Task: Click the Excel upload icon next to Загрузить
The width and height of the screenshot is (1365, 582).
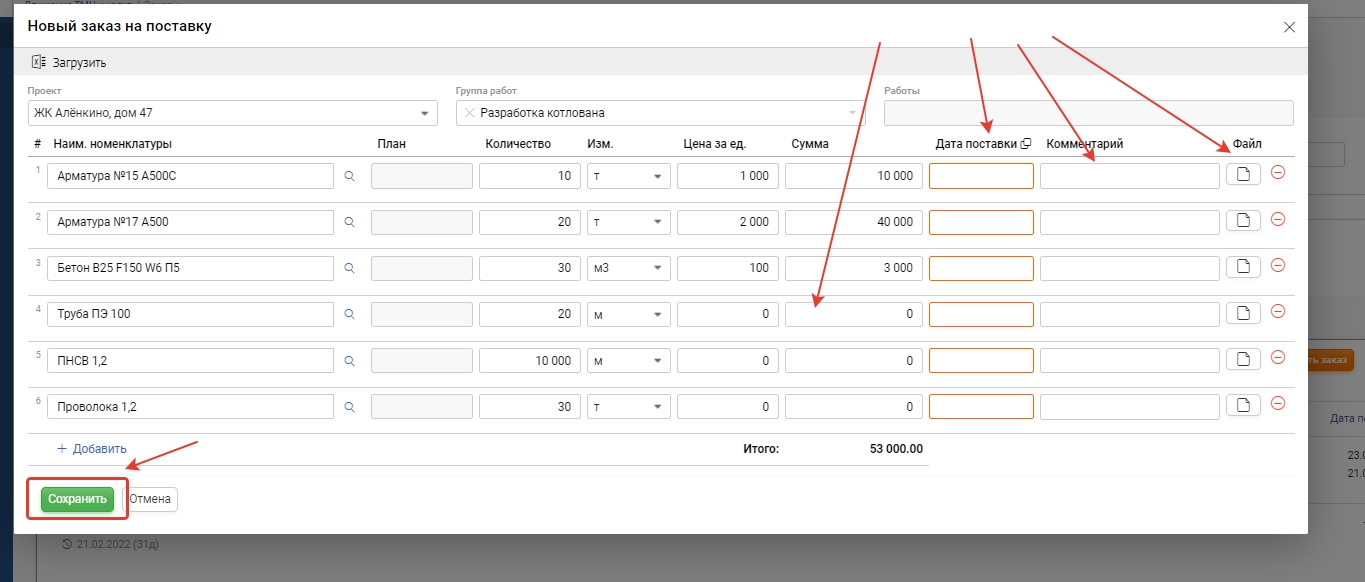Action: 38,62
